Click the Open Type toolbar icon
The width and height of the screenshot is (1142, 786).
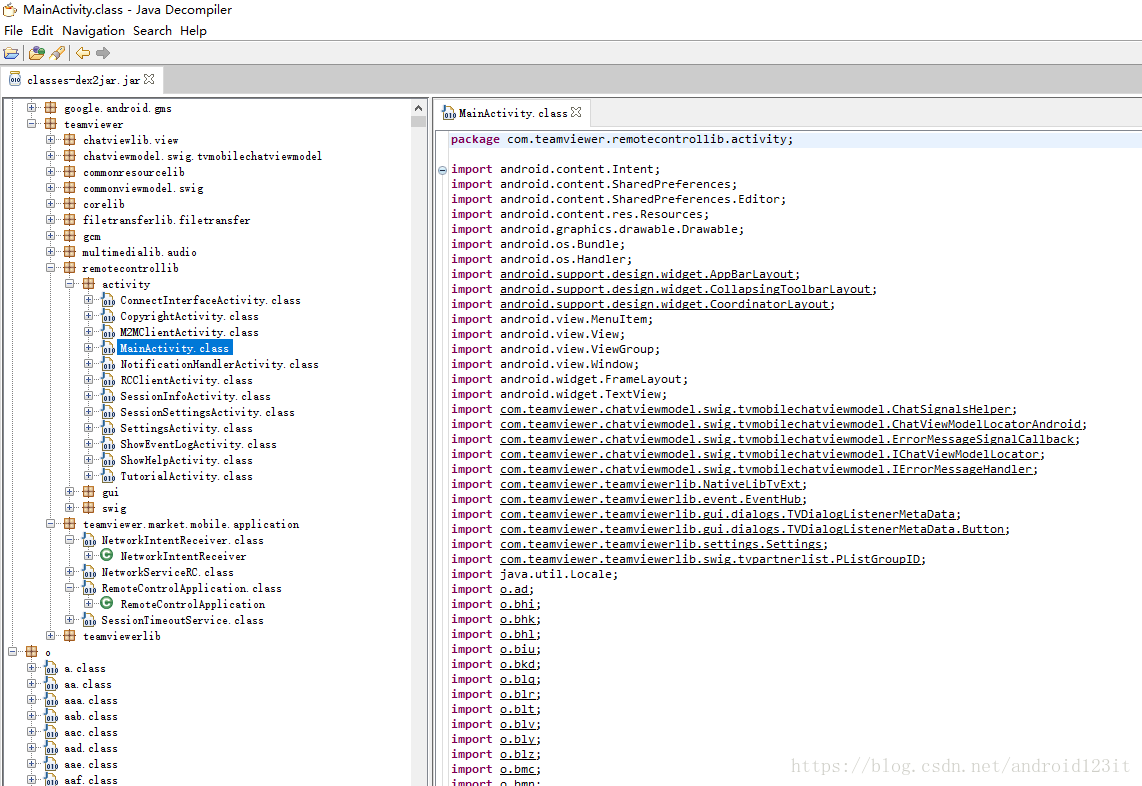tap(36, 53)
